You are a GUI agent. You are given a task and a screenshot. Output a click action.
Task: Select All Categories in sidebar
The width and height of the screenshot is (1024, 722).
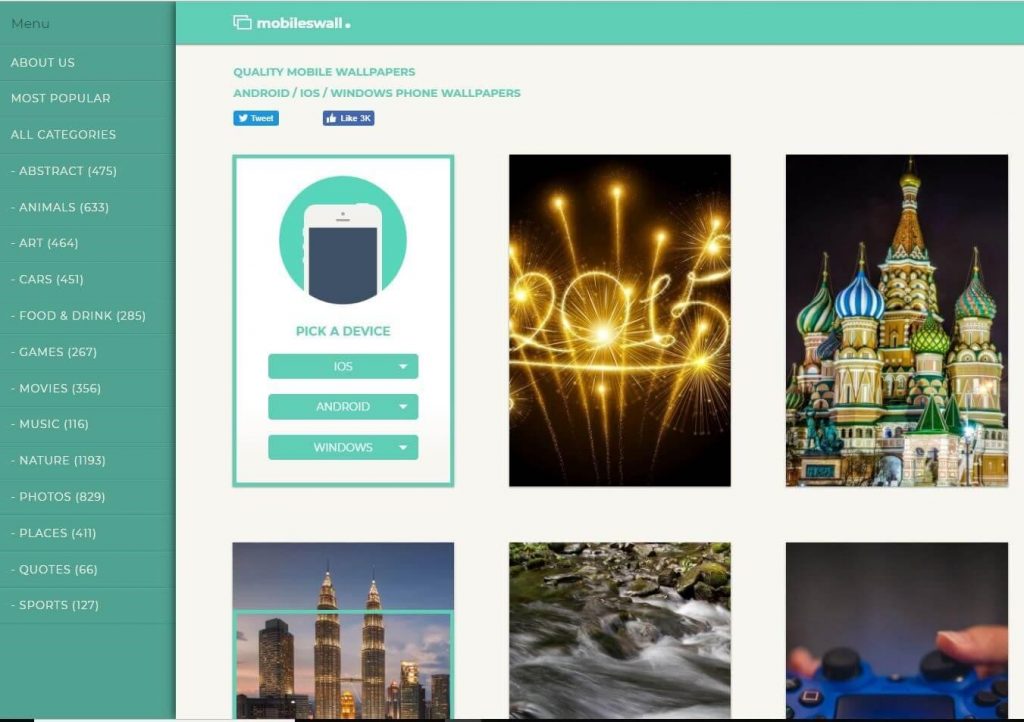(88, 135)
